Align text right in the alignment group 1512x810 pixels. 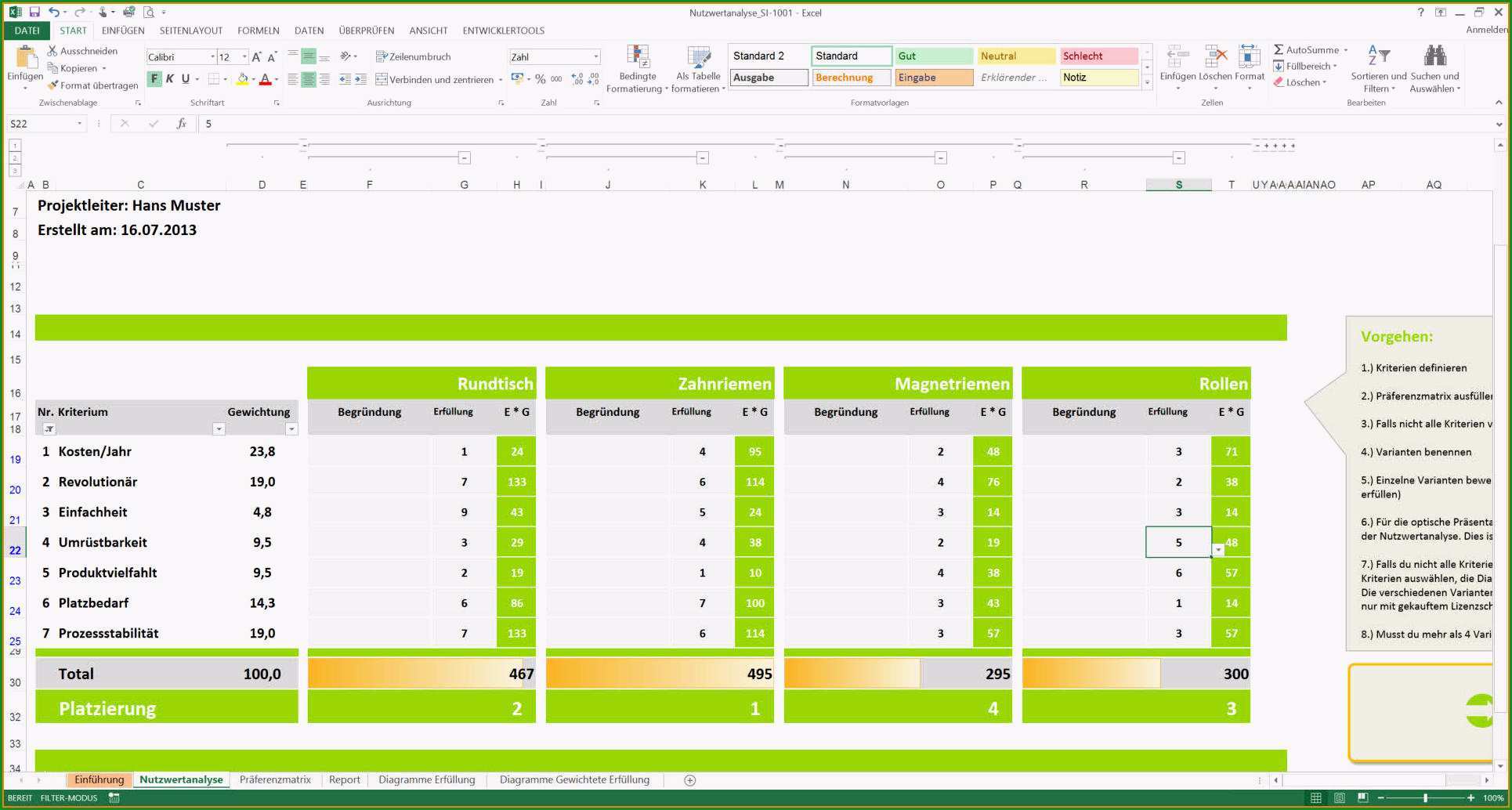coord(324,79)
